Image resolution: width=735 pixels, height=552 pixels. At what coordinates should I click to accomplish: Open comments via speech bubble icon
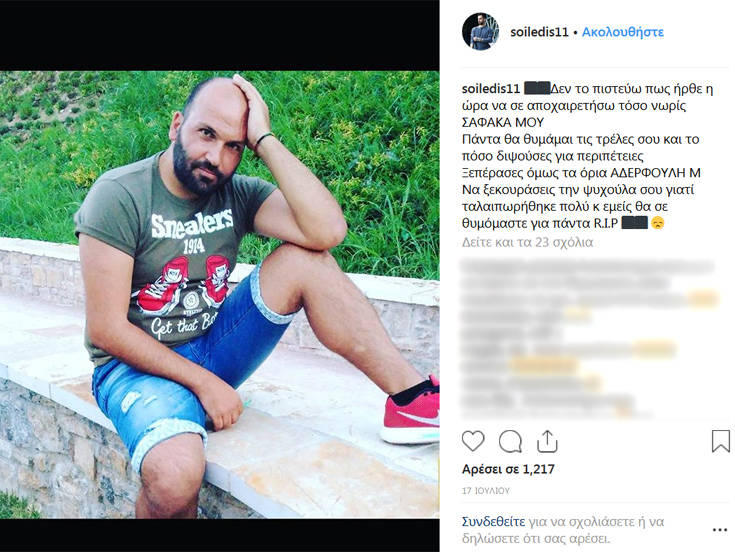pyautogui.click(x=510, y=441)
